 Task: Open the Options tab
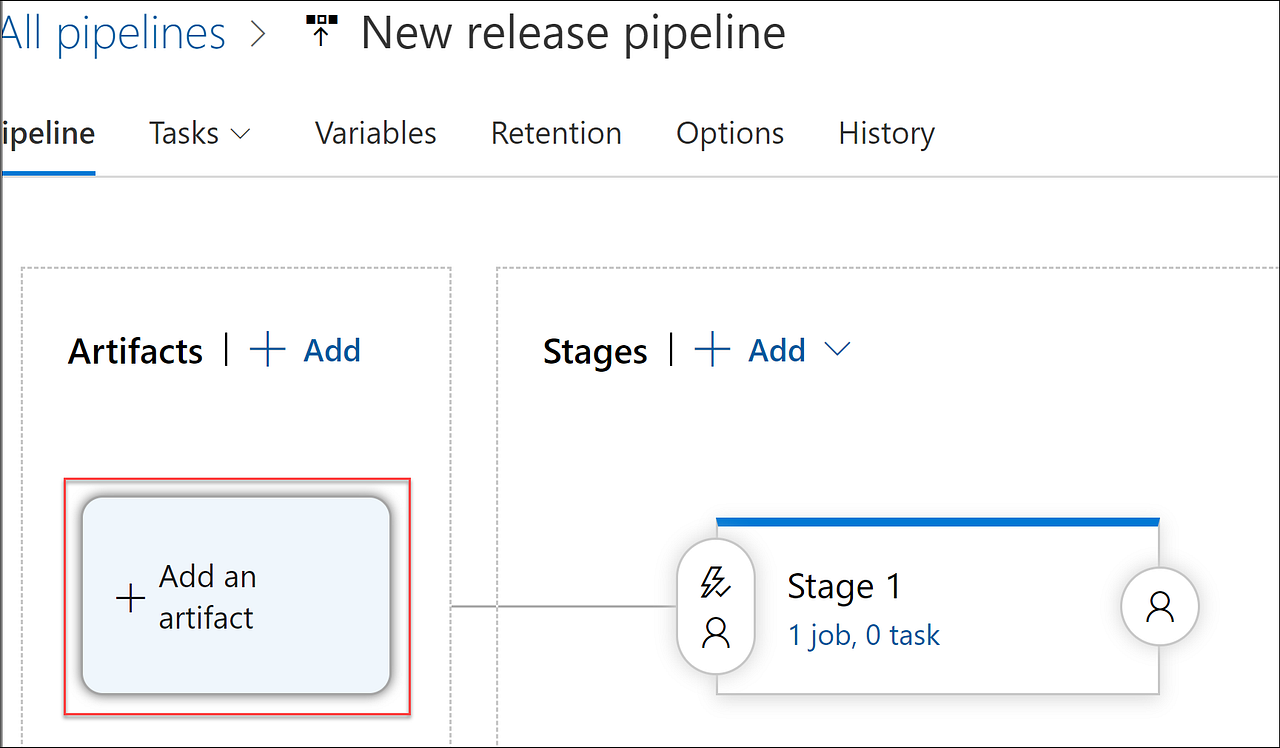(x=730, y=134)
